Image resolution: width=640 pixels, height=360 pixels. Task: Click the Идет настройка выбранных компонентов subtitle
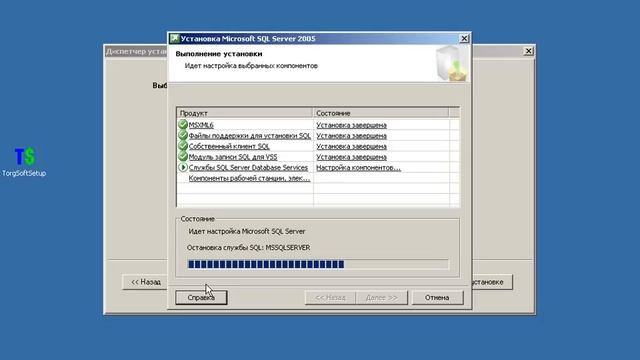pos(251,66)
